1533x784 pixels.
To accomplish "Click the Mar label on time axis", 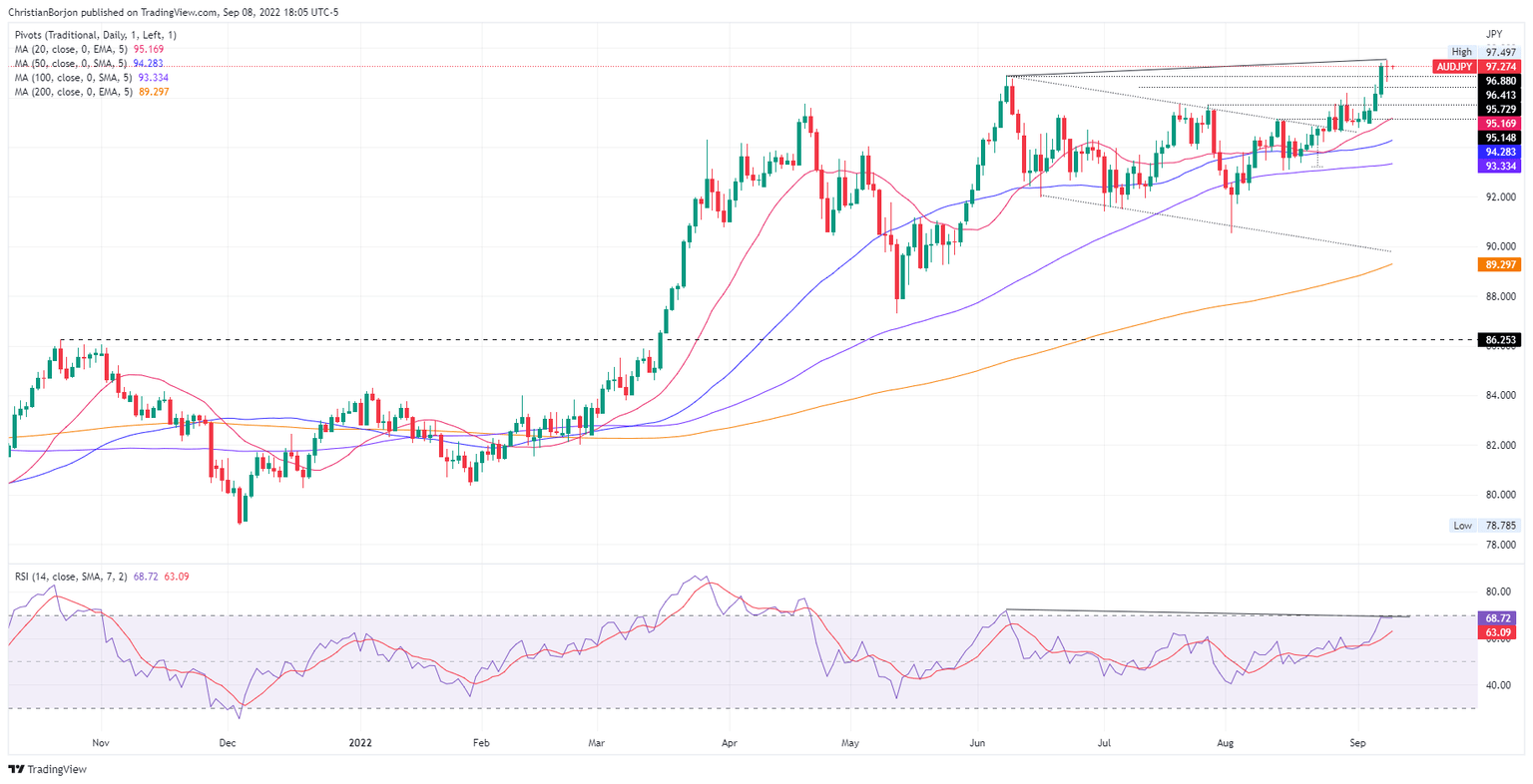I will pyautogui.click(x=597, y=743).
